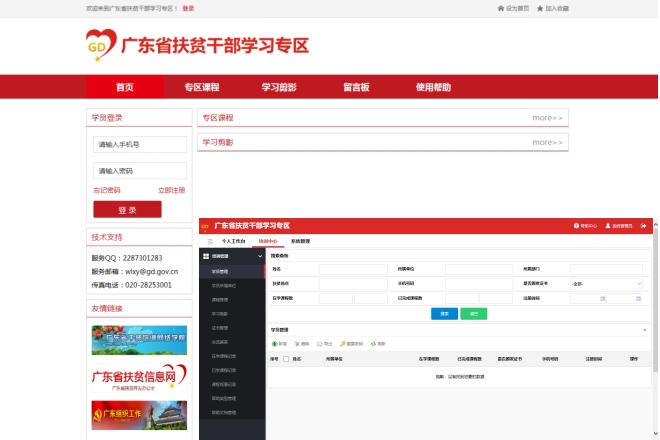Click the logout arrow icon in admin header
The width and height of the screenshot is (660, 440).
643,226
